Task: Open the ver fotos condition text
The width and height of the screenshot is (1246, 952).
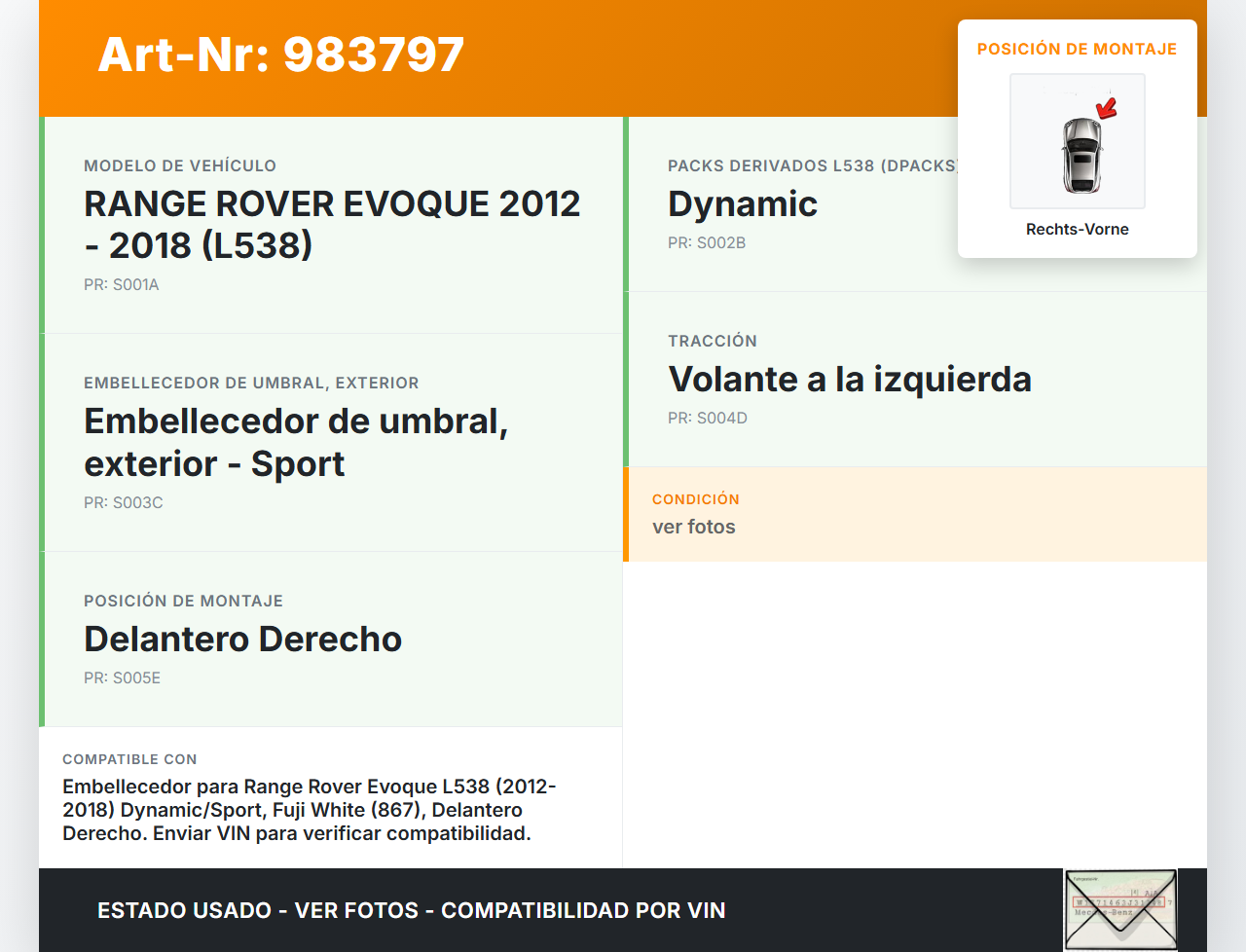Action: point(694,528)
